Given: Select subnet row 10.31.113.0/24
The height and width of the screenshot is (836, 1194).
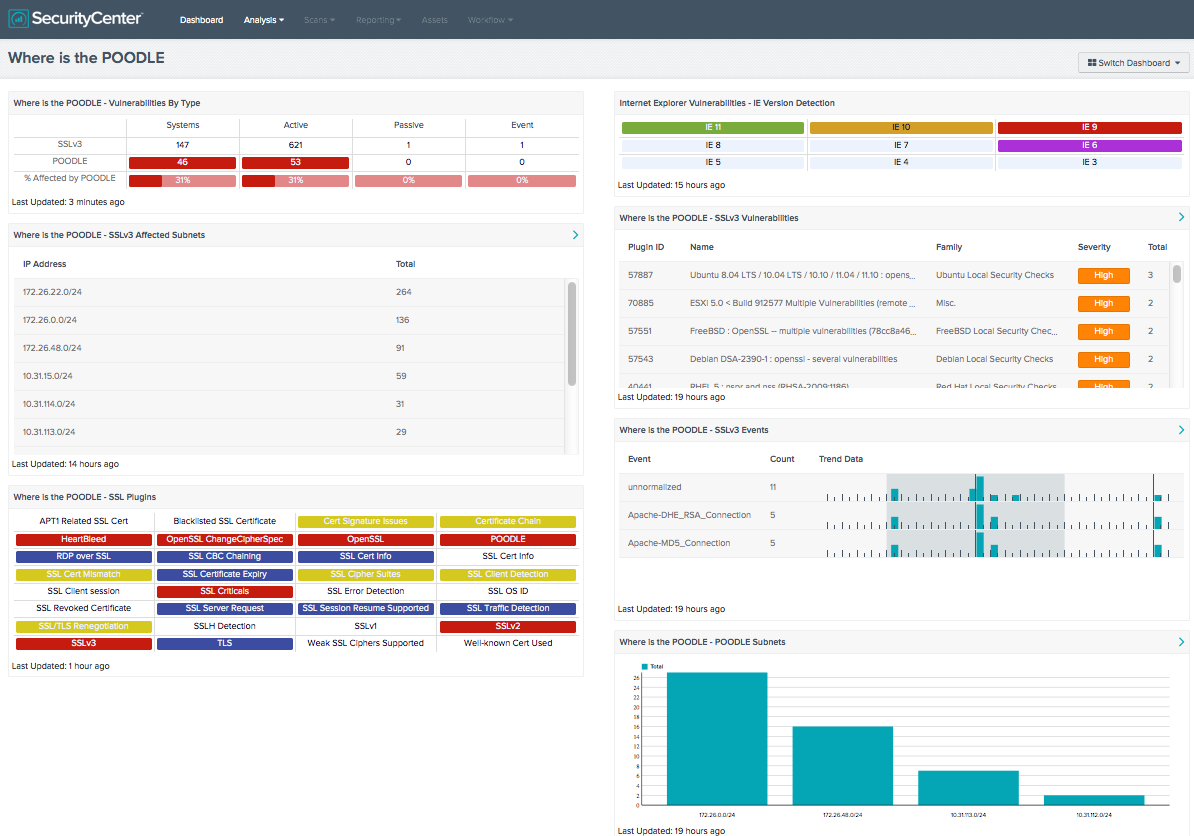Looking at the screenshot, I should (289, 432).
